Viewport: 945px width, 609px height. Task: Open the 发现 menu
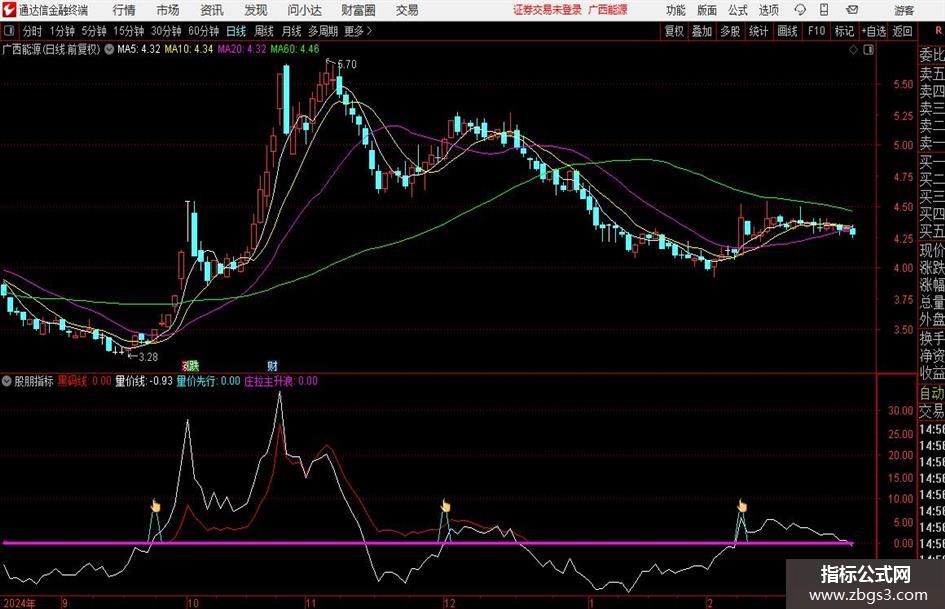coord(256,10)
